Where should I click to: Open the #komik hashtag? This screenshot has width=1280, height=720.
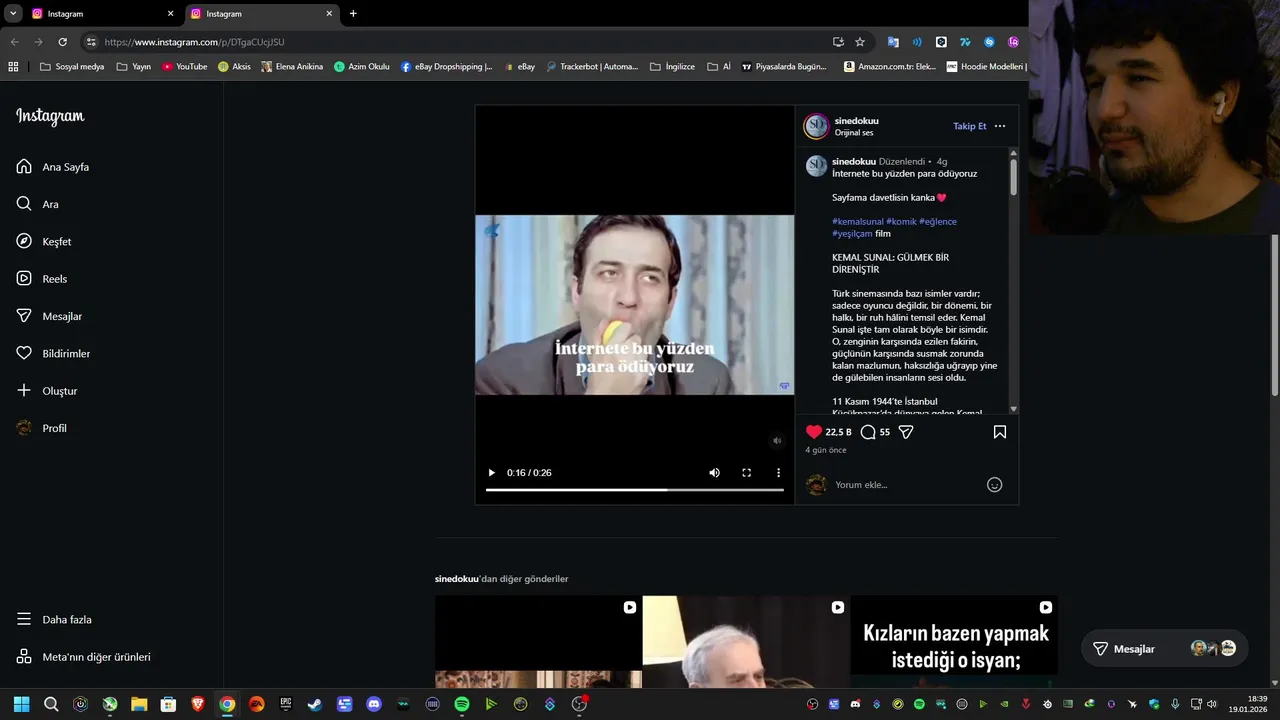(901, 221)
